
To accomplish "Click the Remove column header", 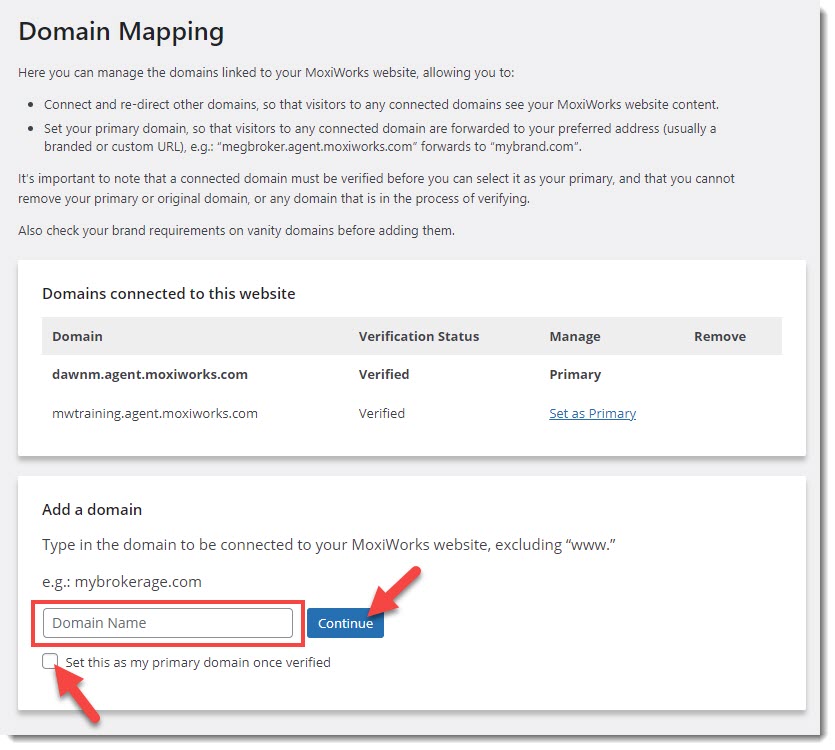I will pyautogui.click(x=719, y=336).
